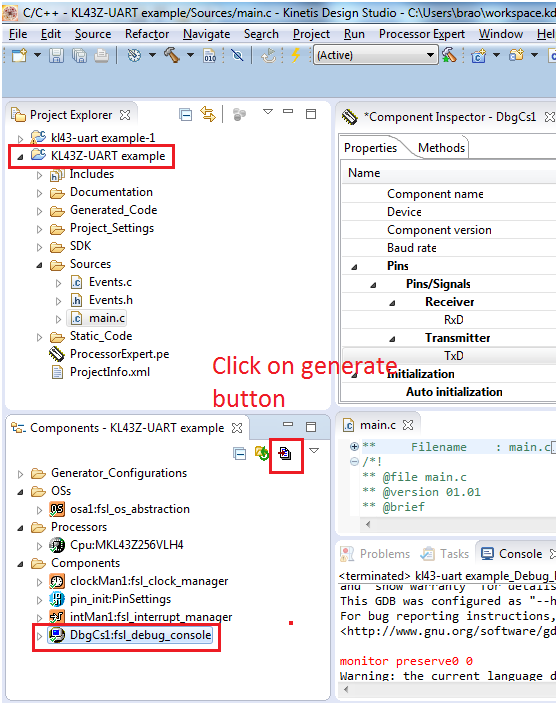Collapse all in Project Explorer
The image size is (558, 705).
tap(185, 115)
